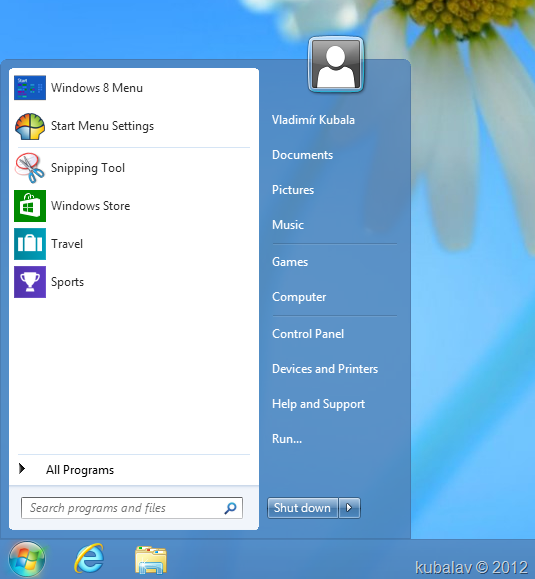The image size is (535, 579).
Task: Focus the Search programs and files box
Action: click(132, 508)
